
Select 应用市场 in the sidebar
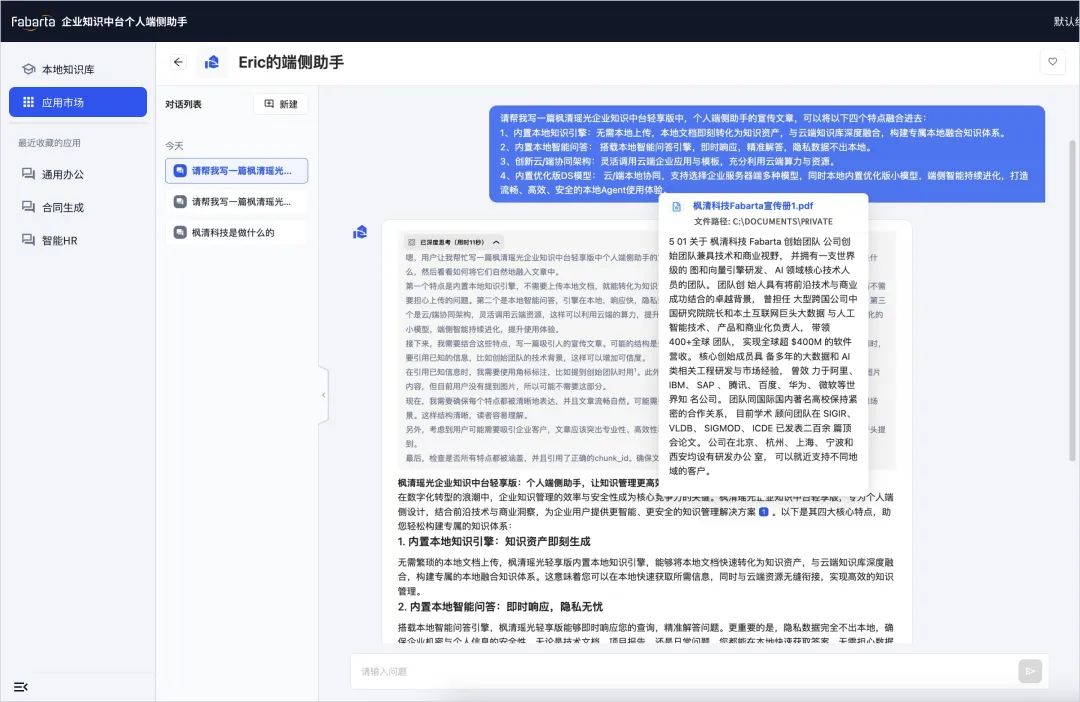click(x=78, y=102)
